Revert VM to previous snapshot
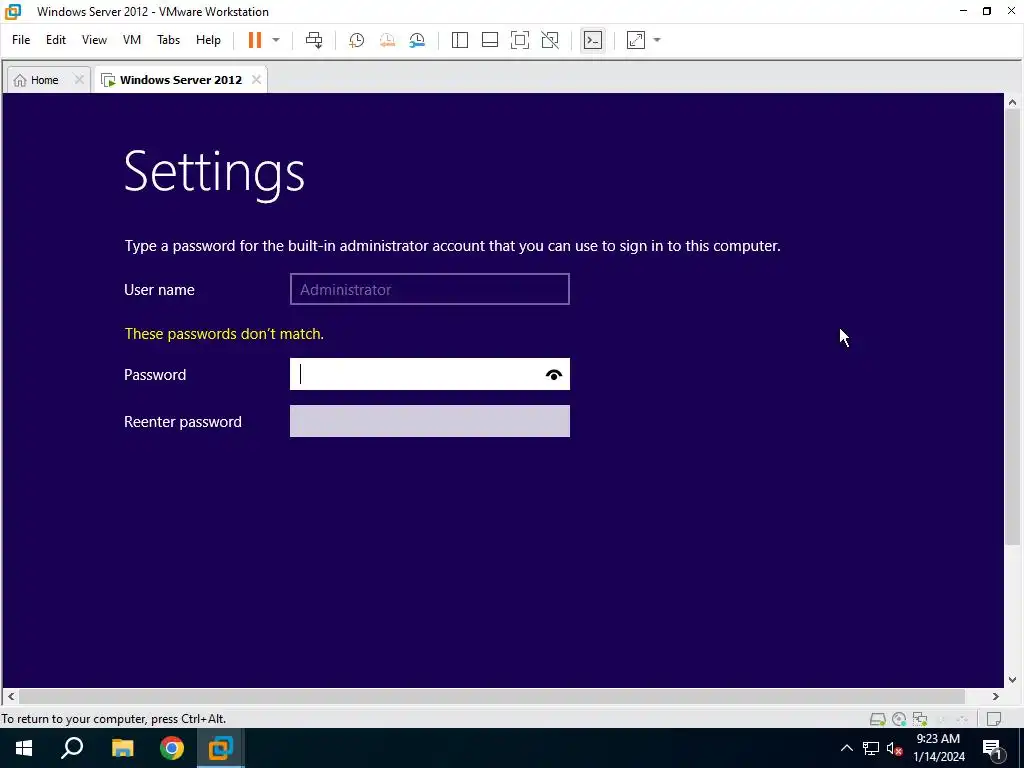 pos(387,40)
